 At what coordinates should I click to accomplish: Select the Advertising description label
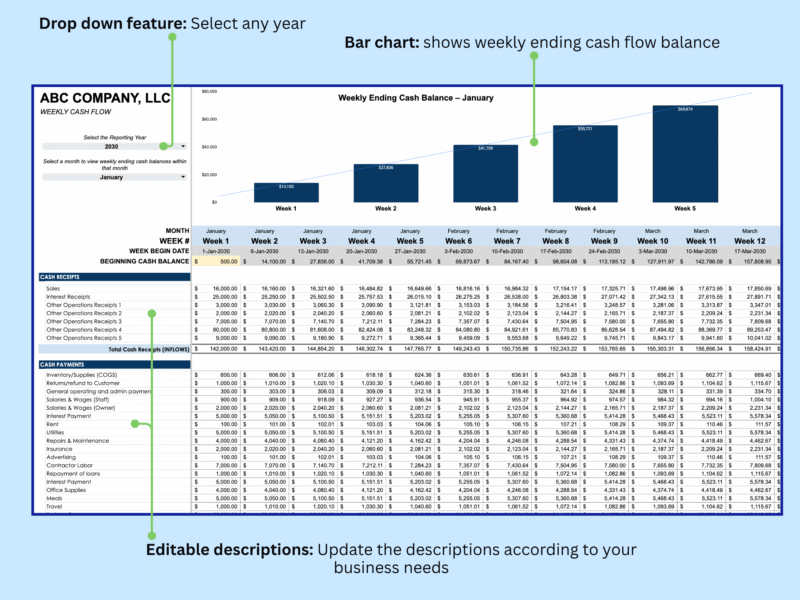click(61, 457)
